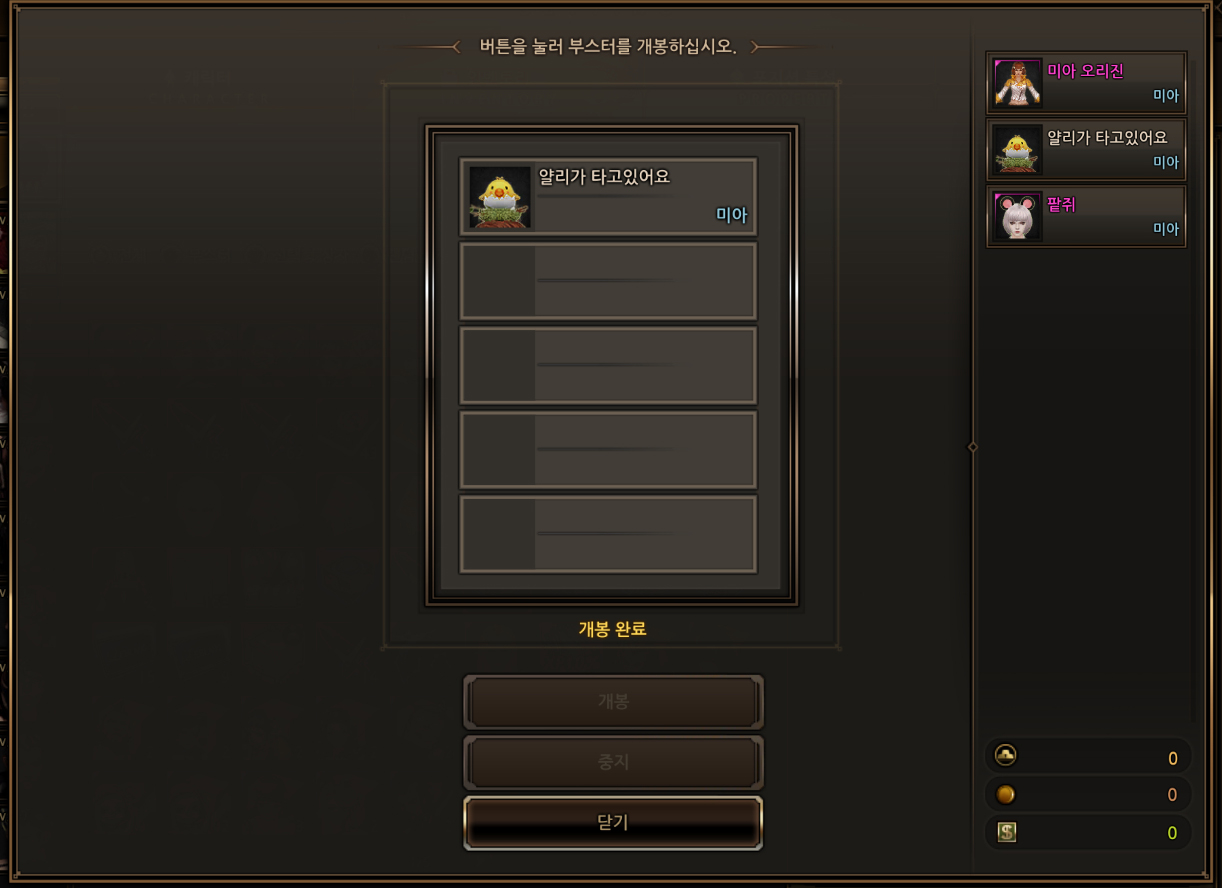
Task: Click the 개봉 open button
Action: [x=613, y=702]
